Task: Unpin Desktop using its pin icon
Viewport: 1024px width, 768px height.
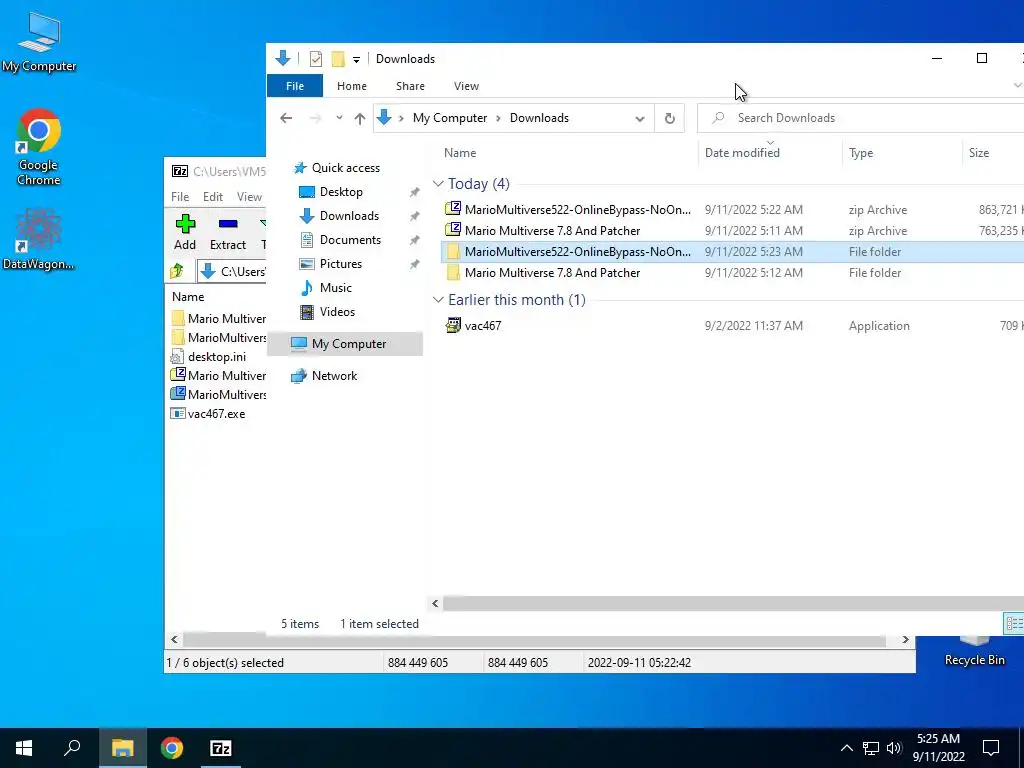Action: pos(414,193)
